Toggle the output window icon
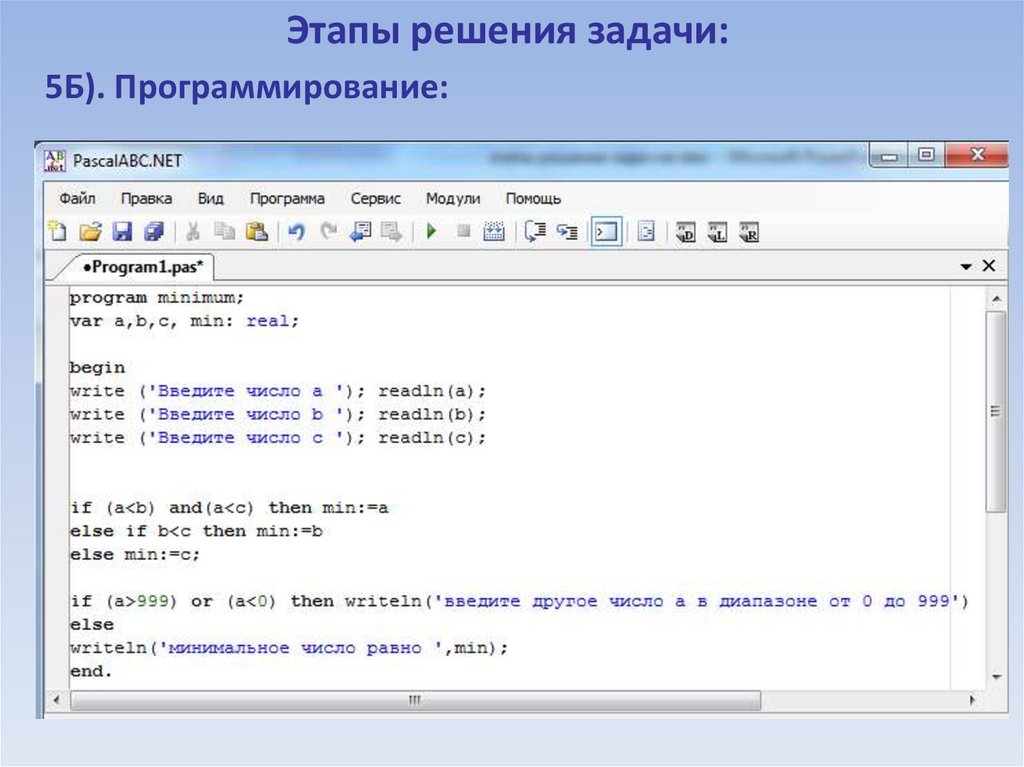 [x=606, y=231]
